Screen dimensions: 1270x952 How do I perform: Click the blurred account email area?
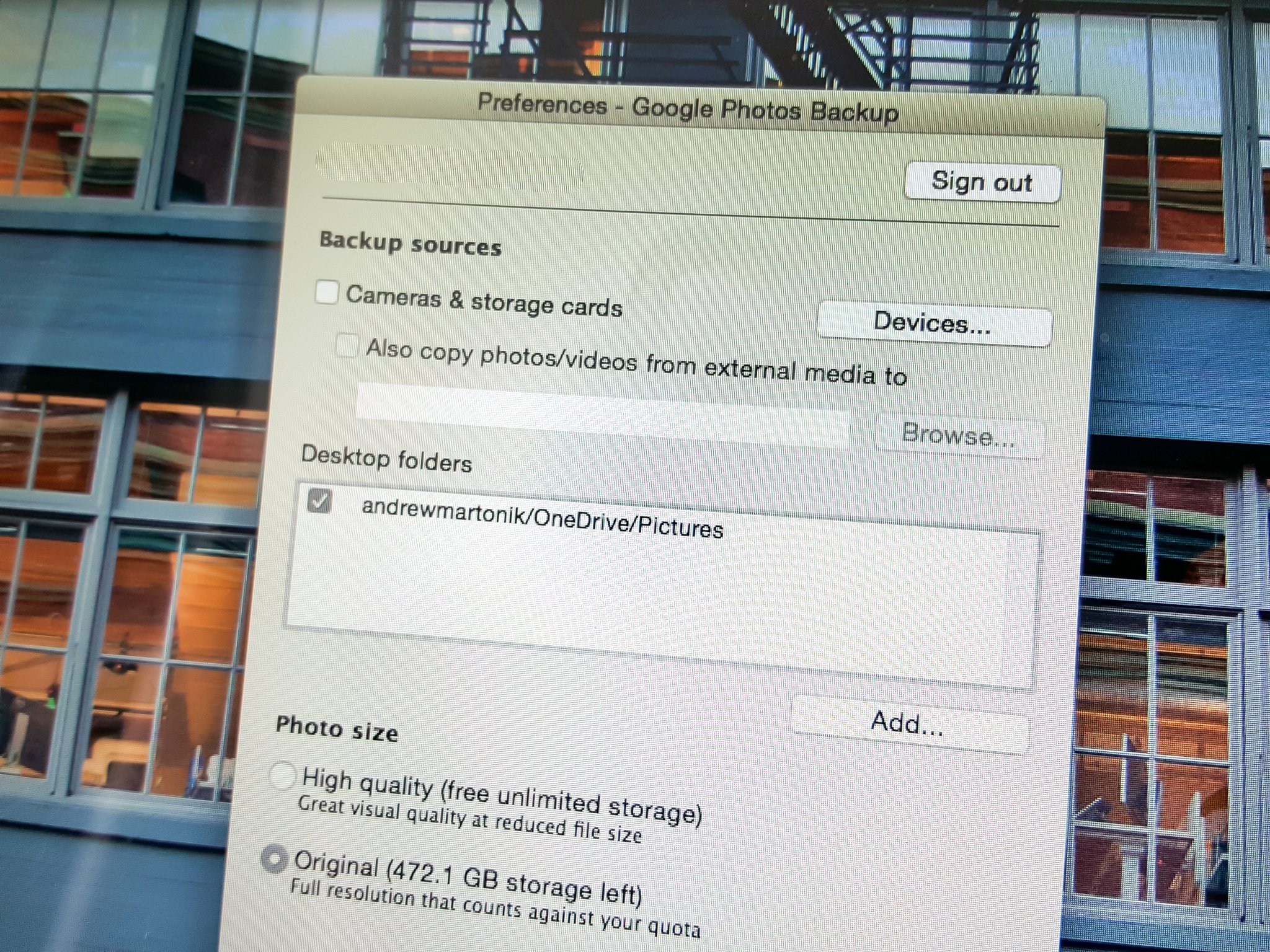pos(449,166)
